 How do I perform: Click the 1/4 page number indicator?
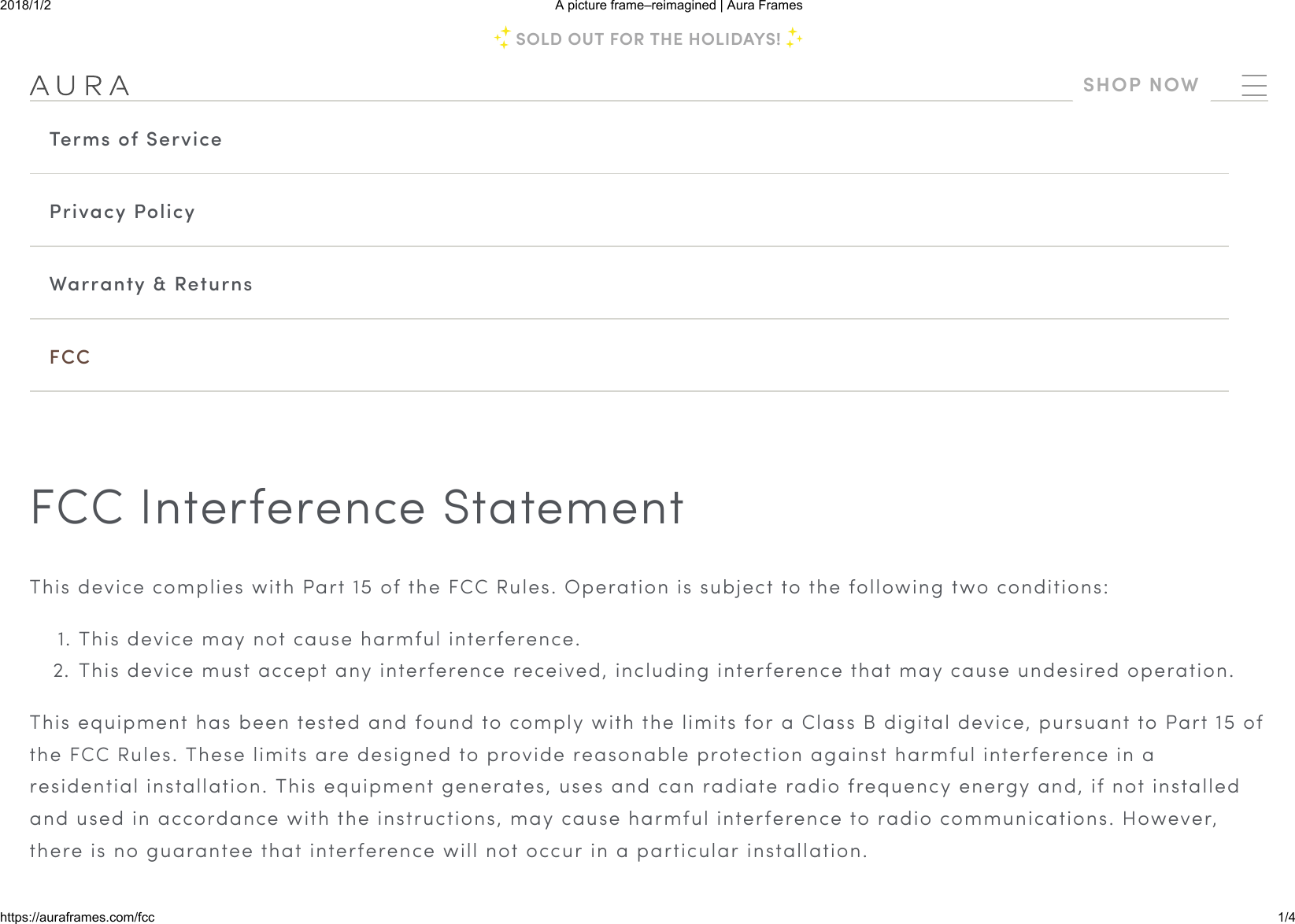tap(1286, 917)
